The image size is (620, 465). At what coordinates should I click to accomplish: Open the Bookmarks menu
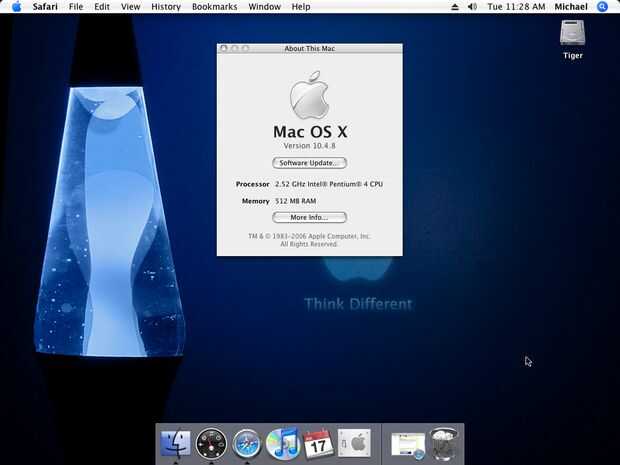215,7
